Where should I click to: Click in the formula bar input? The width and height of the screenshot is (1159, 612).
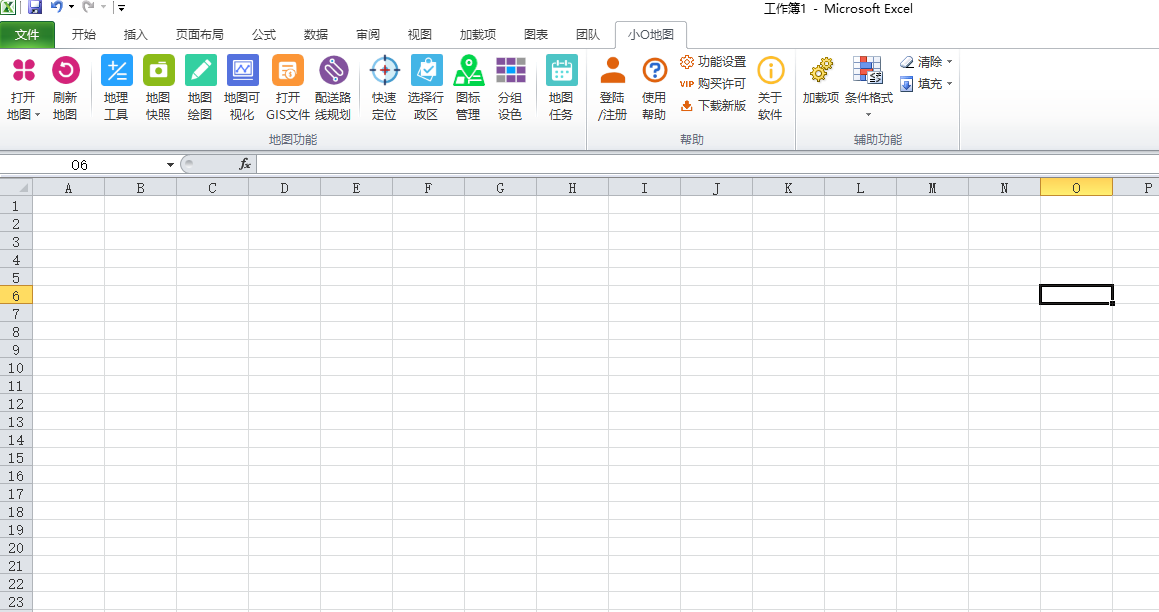pos(707,164)
